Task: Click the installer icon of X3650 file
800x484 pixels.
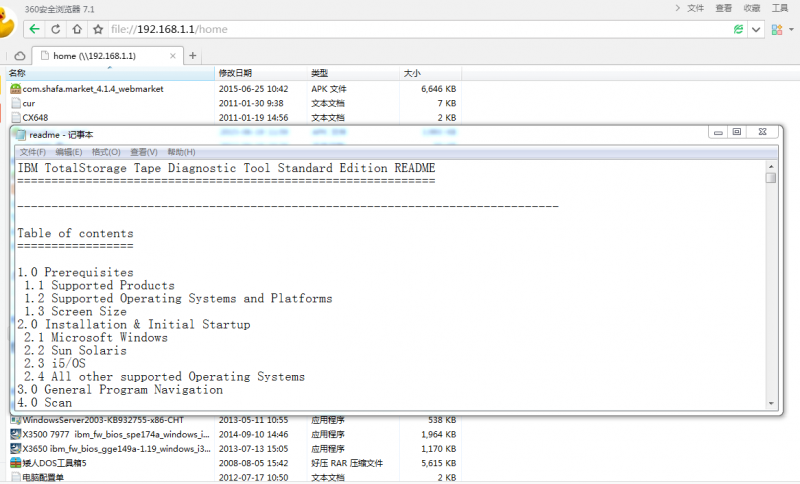Action: pos(16,449)
